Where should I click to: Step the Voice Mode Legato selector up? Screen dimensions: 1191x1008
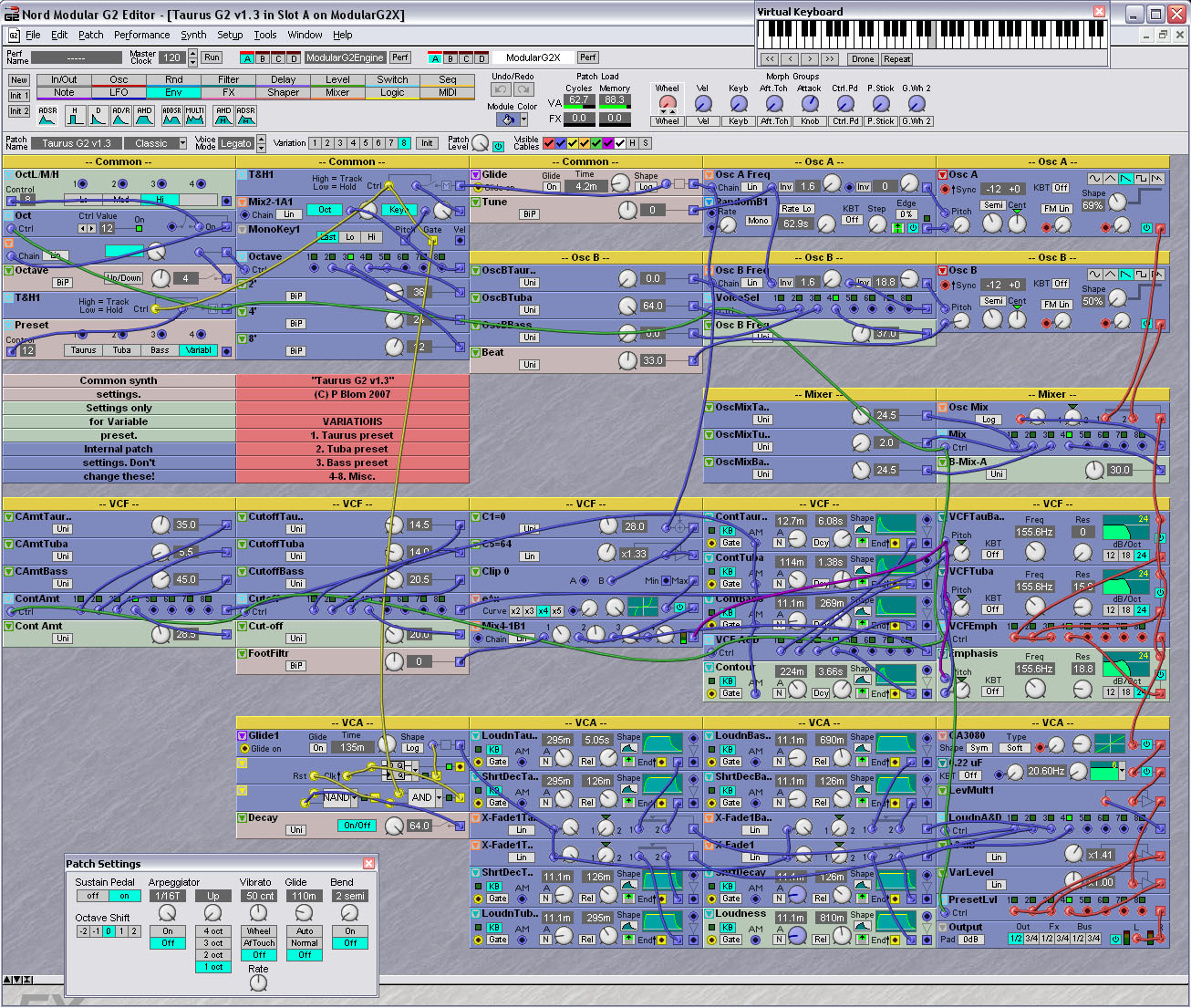(x=263, y=140)
